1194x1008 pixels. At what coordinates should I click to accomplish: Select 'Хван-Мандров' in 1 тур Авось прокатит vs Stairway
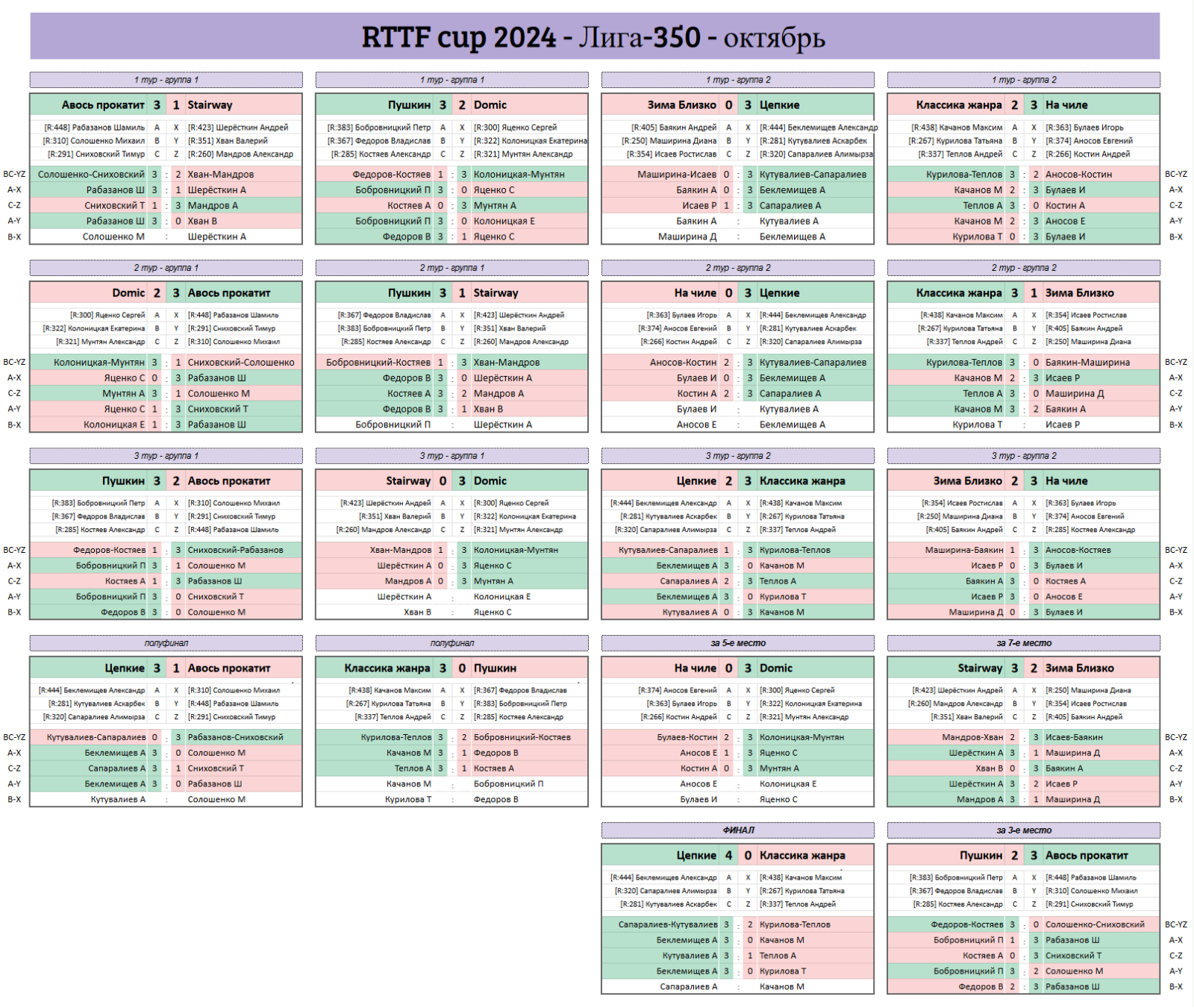pyautogui.click(x=220, y=175)
